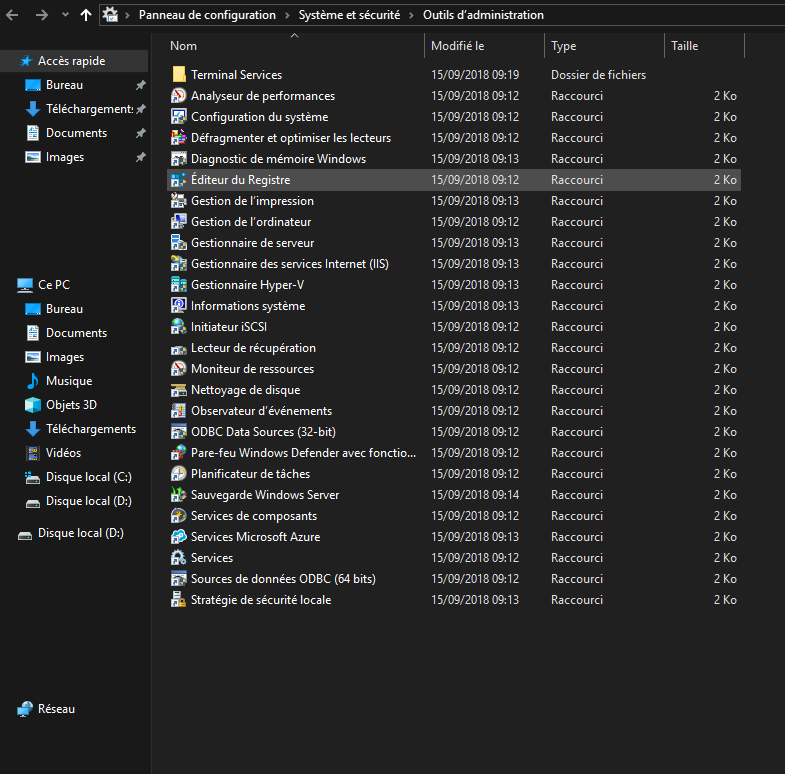Select the 'Dossier de fichiers' type cell
This screenshot has height=774, width=785.
coord(598,75)
